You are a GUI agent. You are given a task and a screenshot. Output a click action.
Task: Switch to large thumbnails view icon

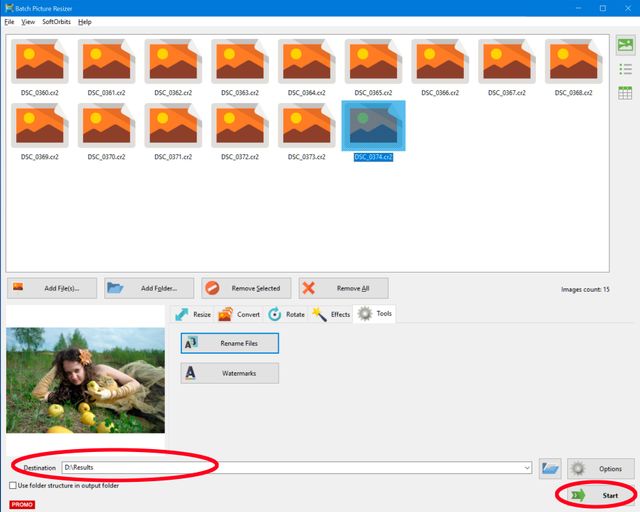(625, 45)
